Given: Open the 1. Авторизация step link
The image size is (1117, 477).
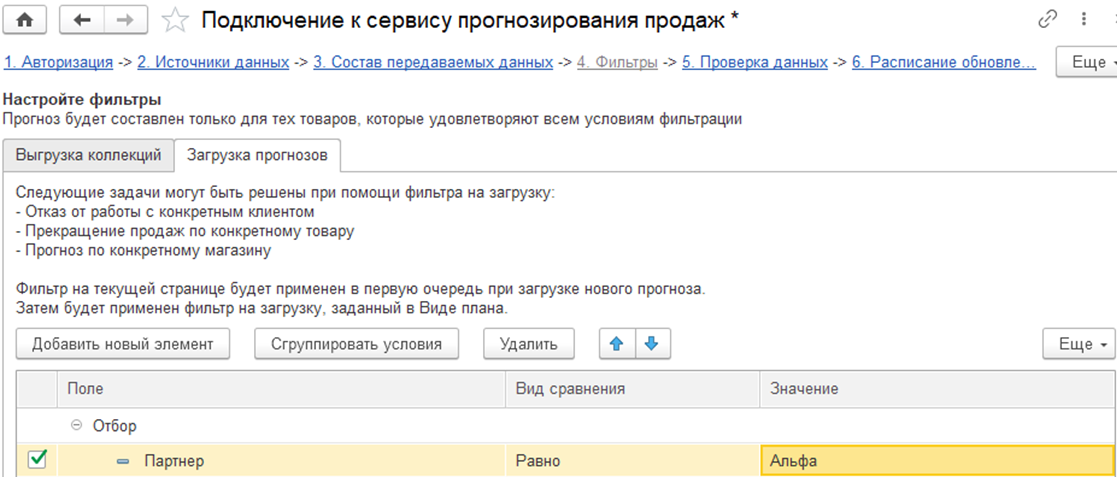Looking at the screenshot, I should coord(59,62).
